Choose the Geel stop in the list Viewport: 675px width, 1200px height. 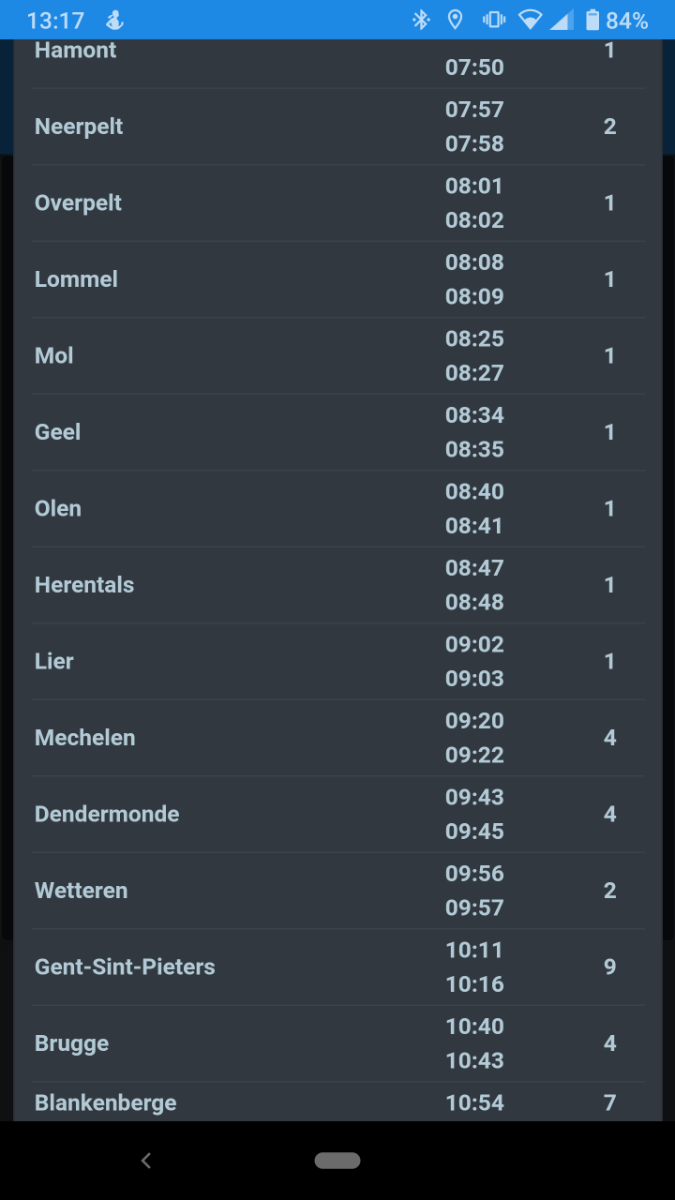coord(58,432)
